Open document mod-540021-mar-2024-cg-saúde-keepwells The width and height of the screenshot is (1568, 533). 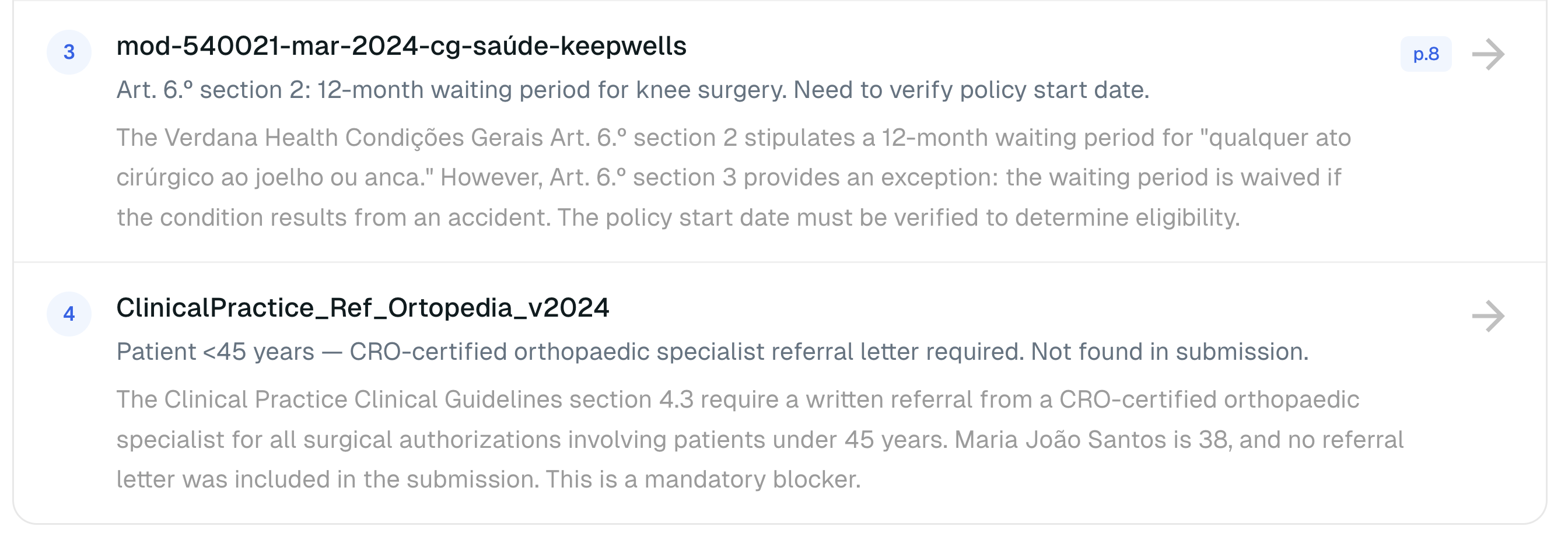(x=402, y=46)
